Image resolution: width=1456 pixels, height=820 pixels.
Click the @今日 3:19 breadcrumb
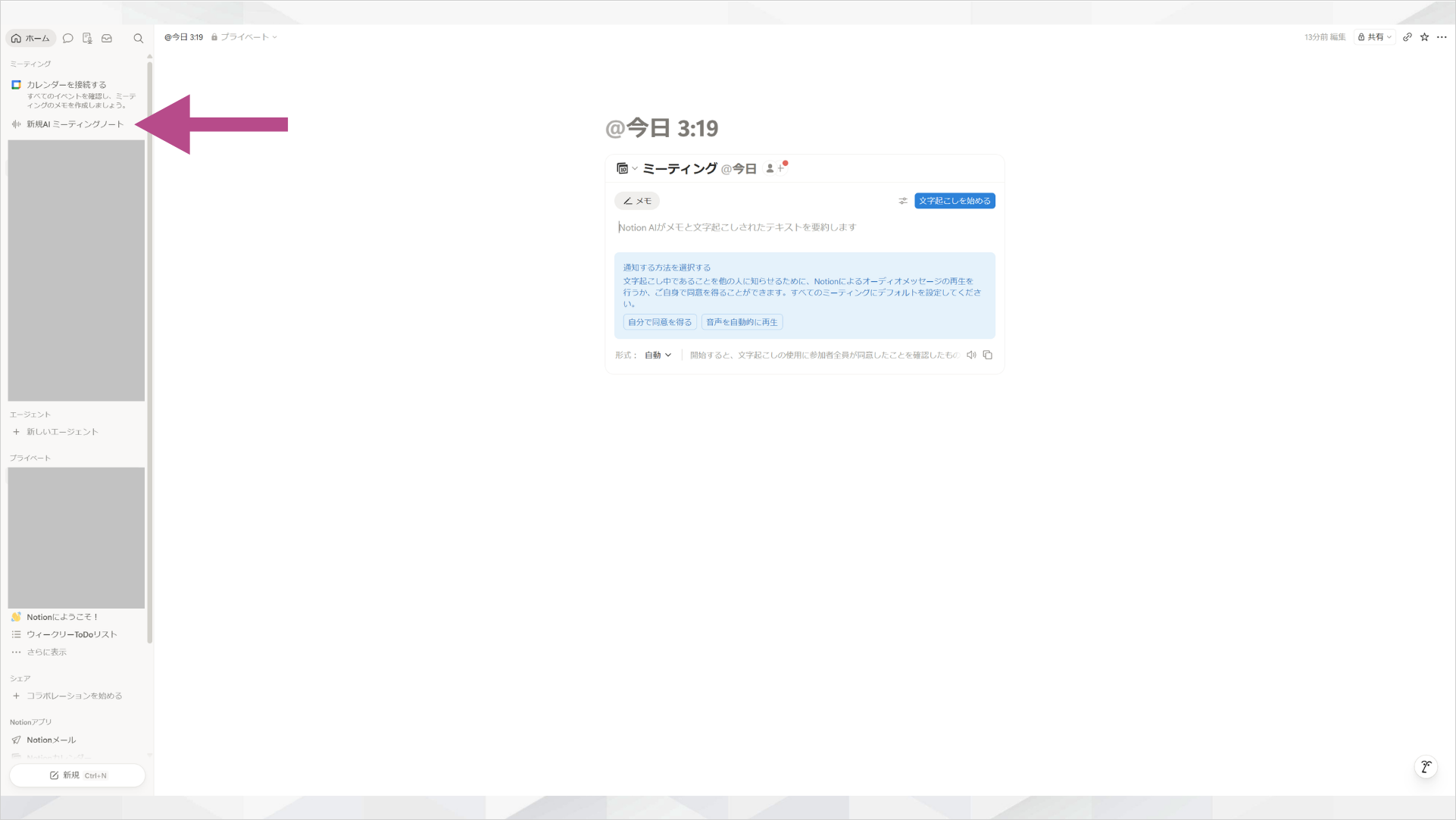183,37
